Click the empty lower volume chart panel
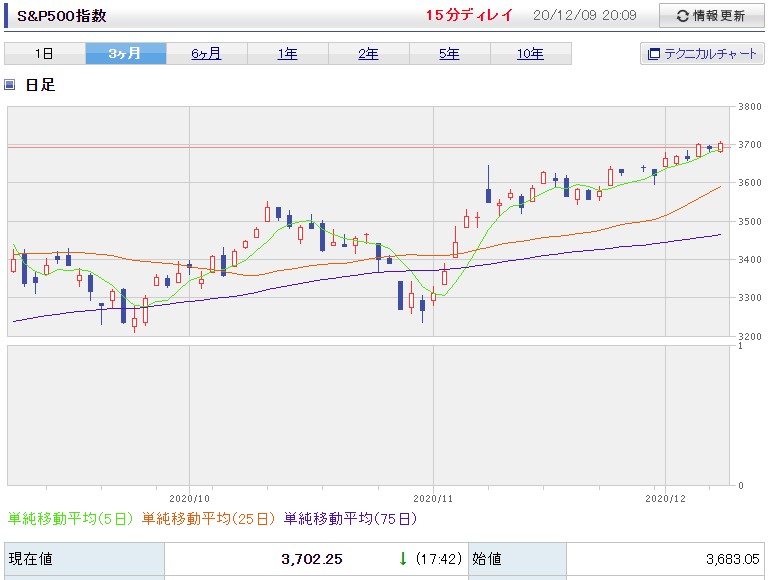The height and width of the screenshot is (580, 770). click(x=368, y=415)
